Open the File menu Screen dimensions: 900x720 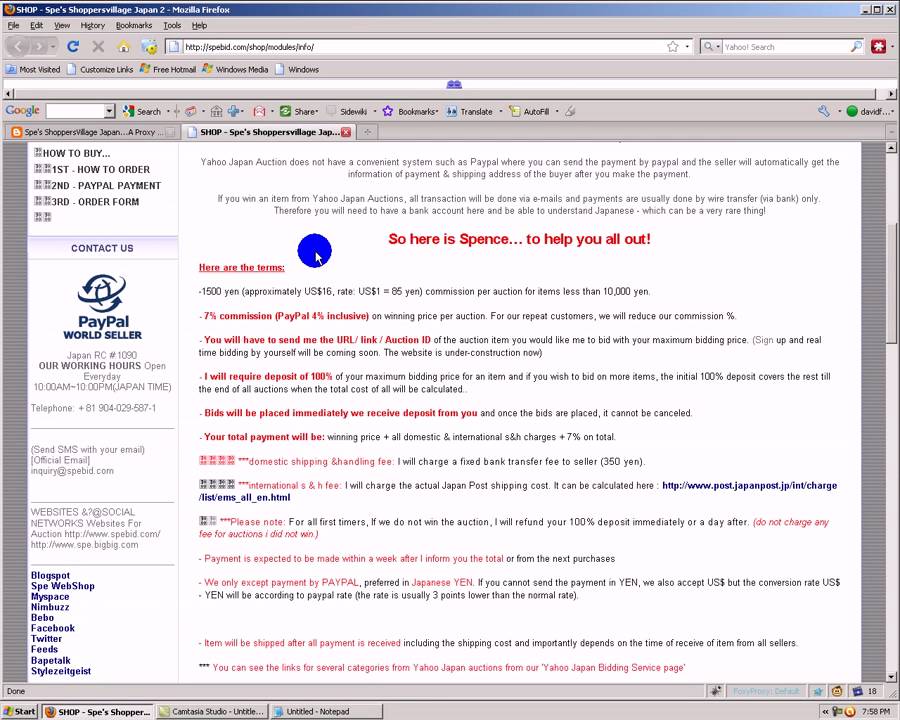(x=13, y=25)
